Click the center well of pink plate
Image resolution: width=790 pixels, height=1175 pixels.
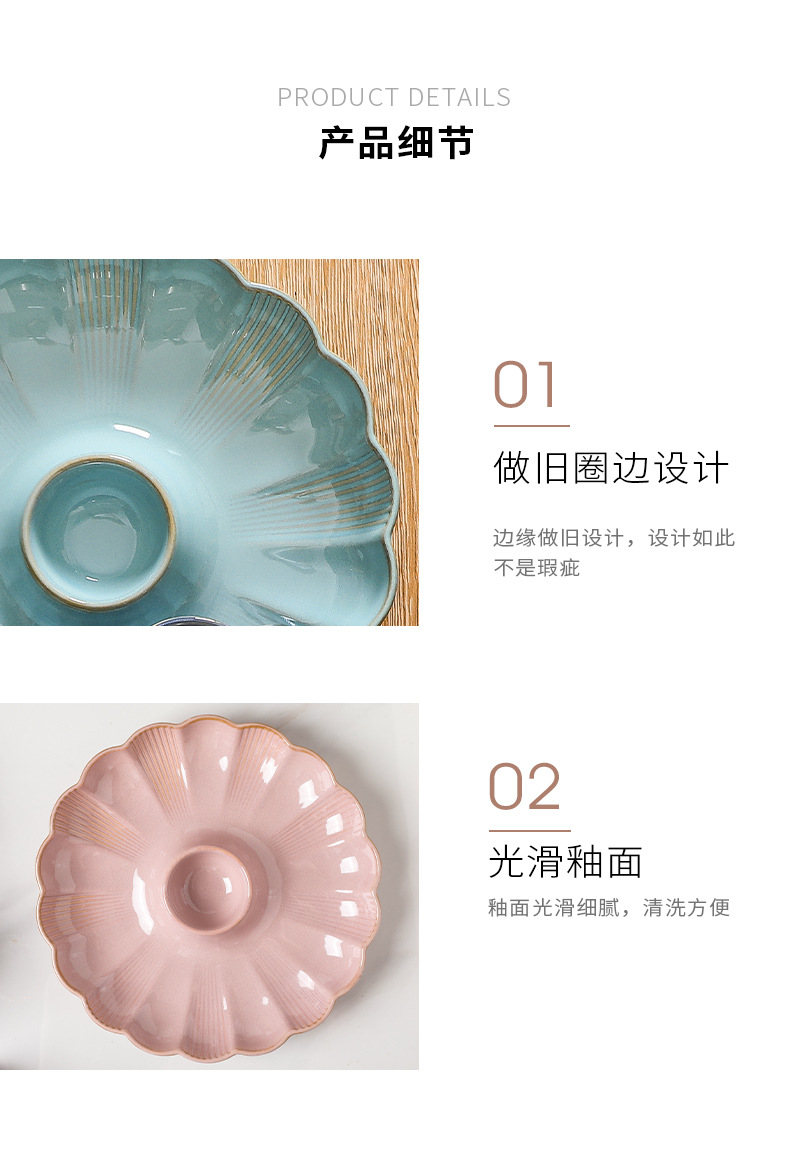pyautogui.click(x=209, y=889)
